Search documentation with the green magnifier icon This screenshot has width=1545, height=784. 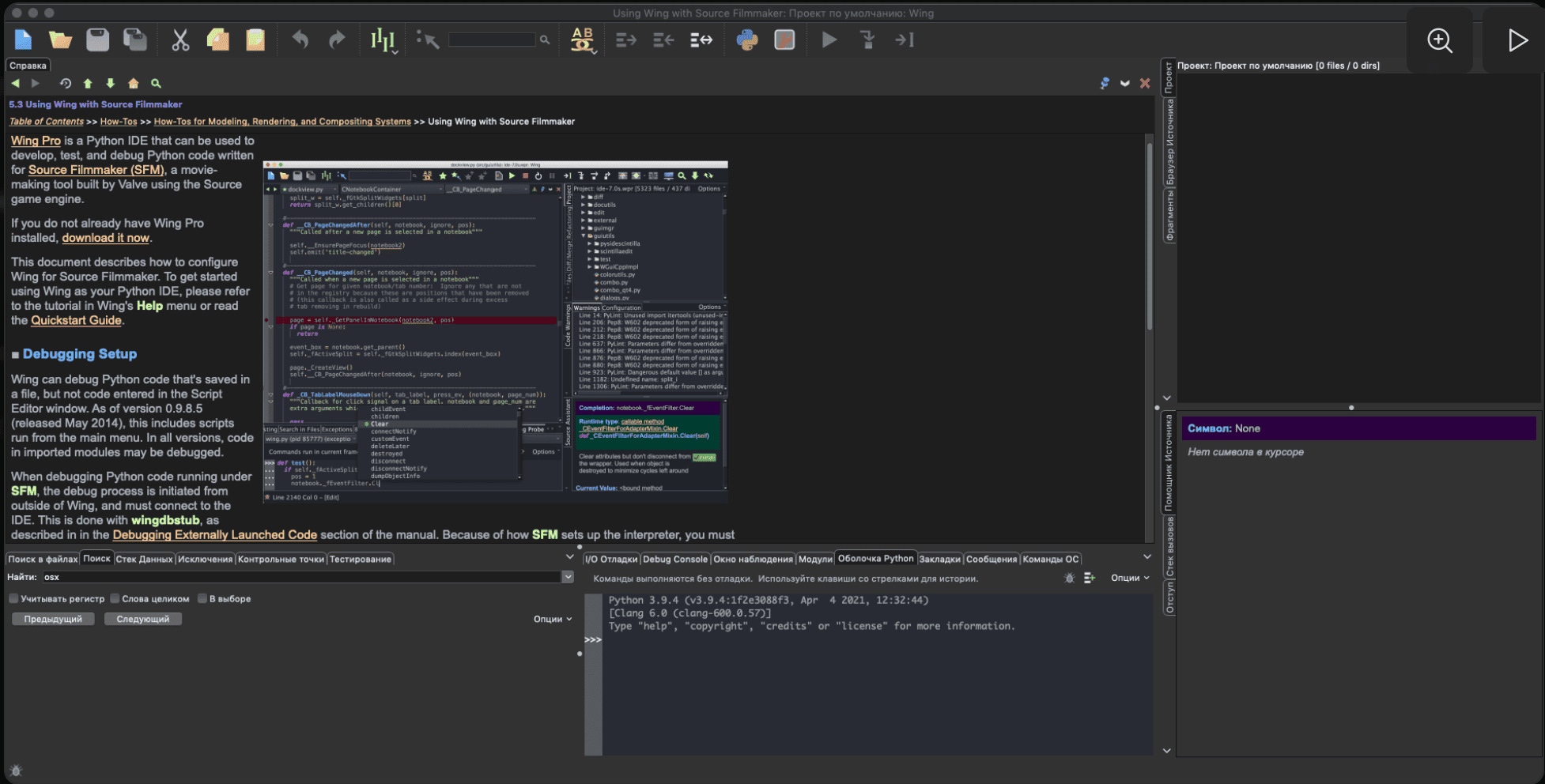(x=156, y=83)
